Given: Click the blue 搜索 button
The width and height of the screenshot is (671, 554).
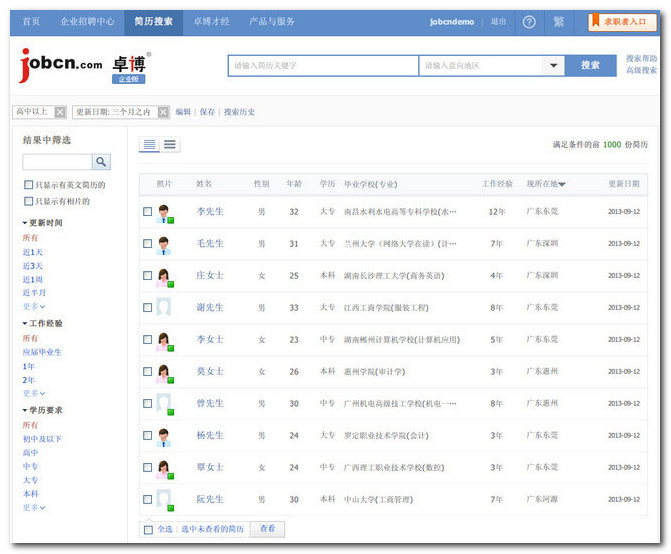Looking at the screenshot, I should pos(591,66).
